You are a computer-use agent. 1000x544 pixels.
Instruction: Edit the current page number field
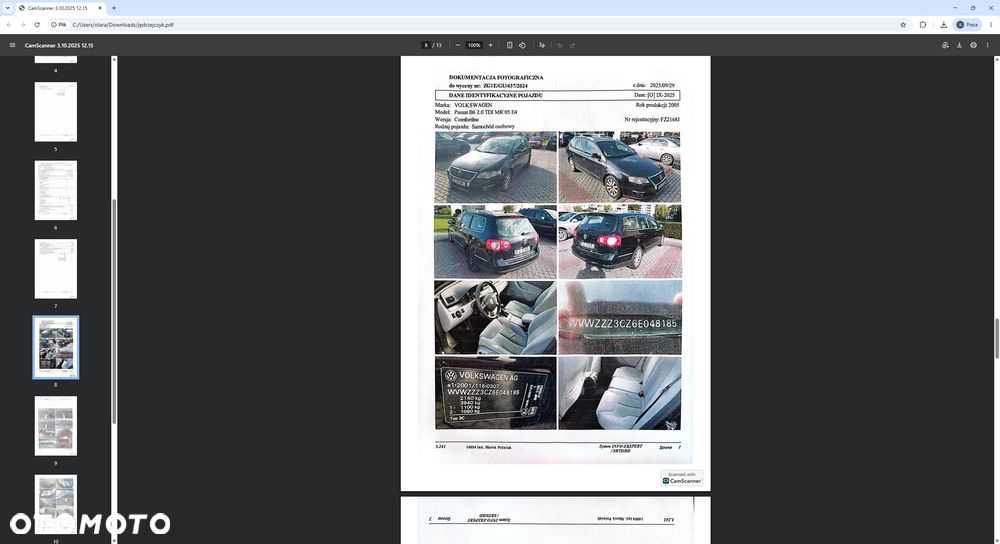point(426,45)
